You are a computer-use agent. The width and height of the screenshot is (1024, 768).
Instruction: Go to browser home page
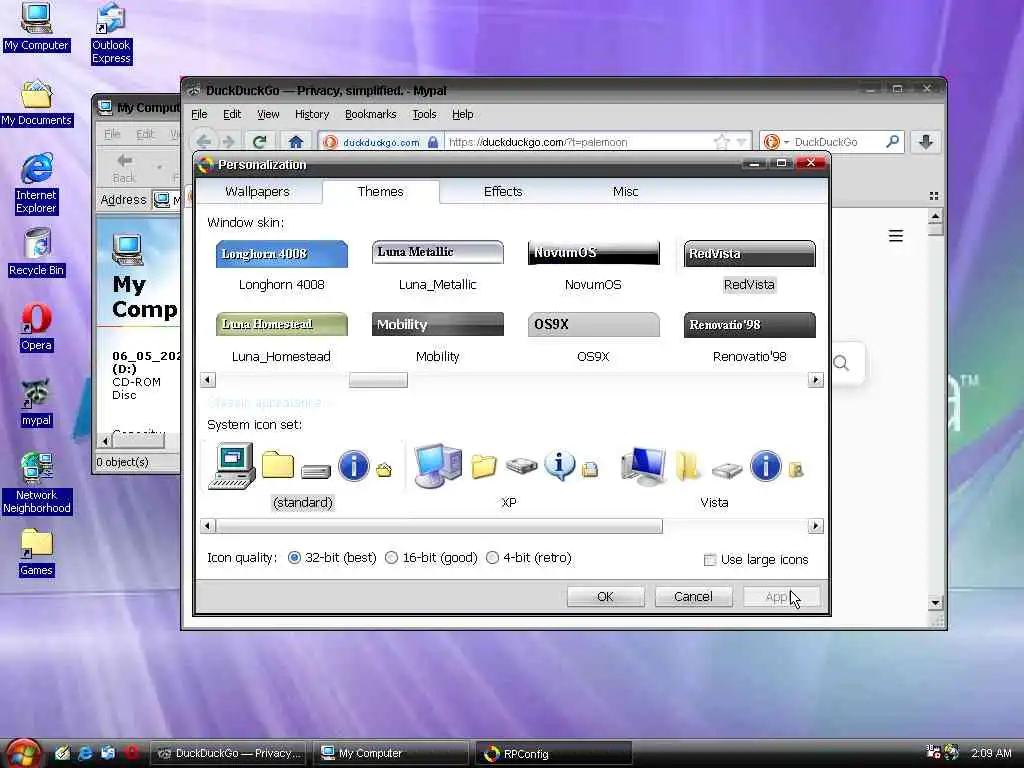click(x=296, y=142)
